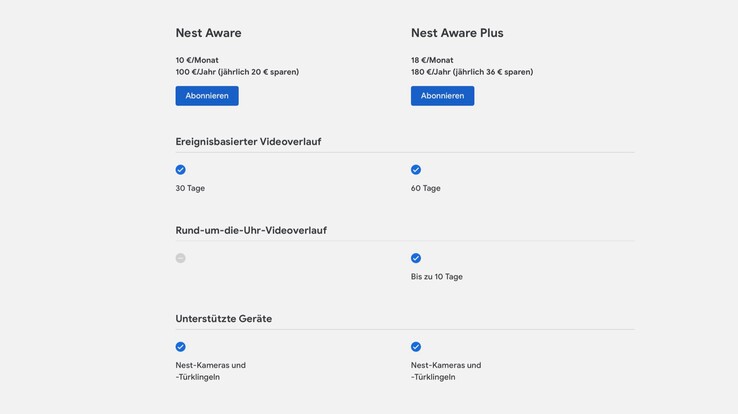Click the 180 €/Jahr yearly price text

472,72
